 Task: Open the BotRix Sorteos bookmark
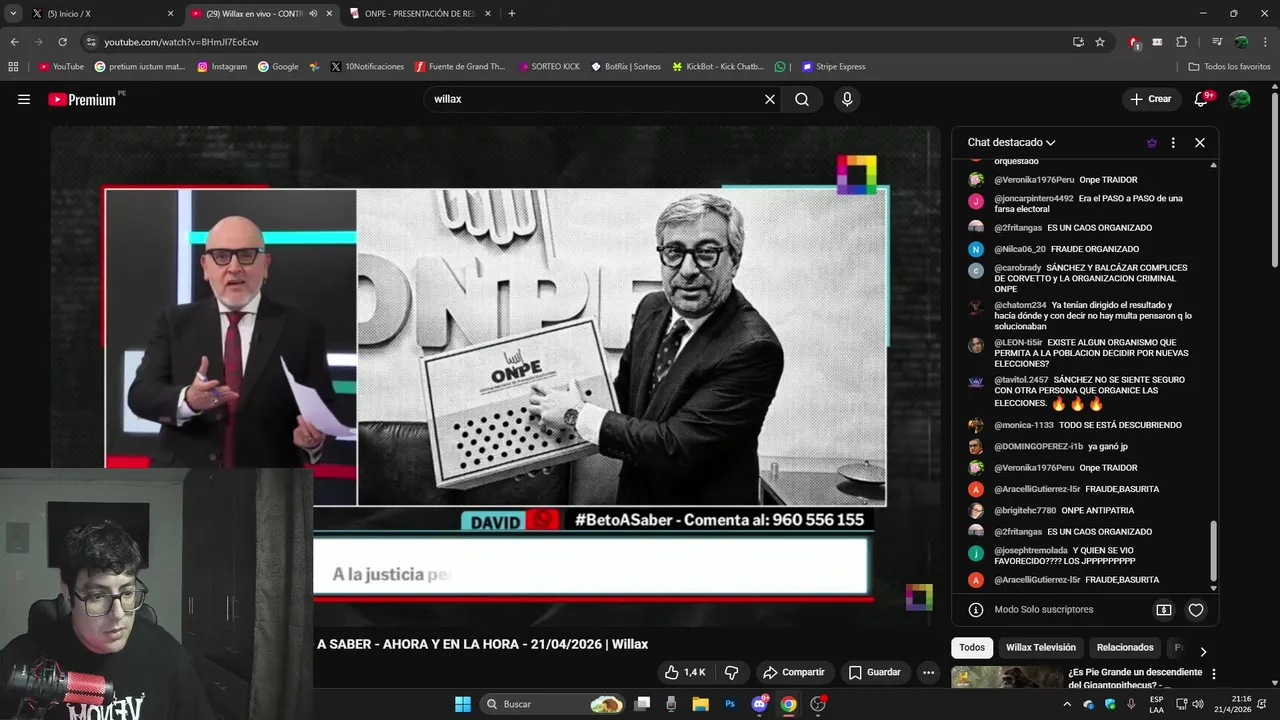625,67
